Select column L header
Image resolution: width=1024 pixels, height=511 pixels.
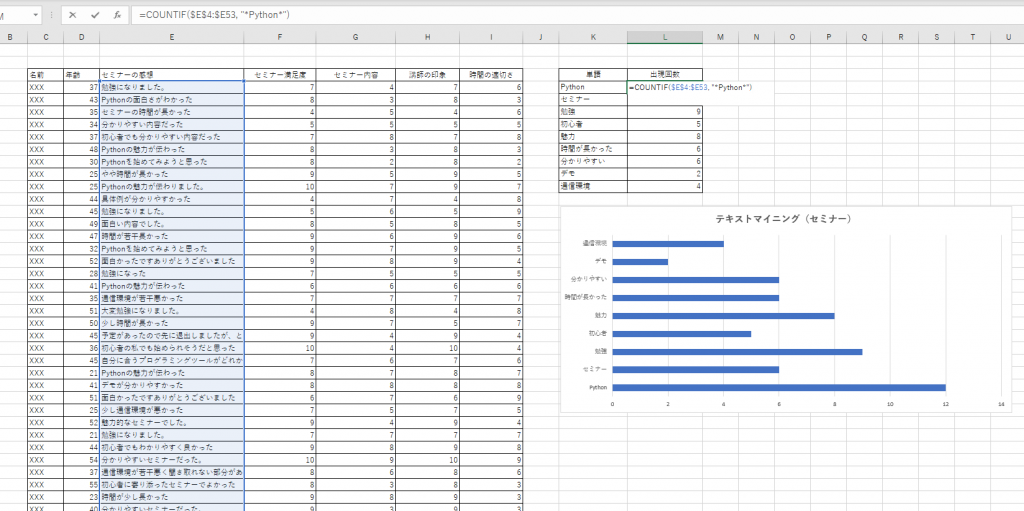coord(665,37)
